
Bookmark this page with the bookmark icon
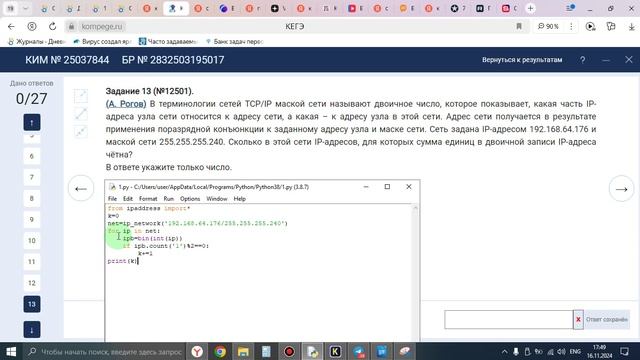click(x=519, y=27)
